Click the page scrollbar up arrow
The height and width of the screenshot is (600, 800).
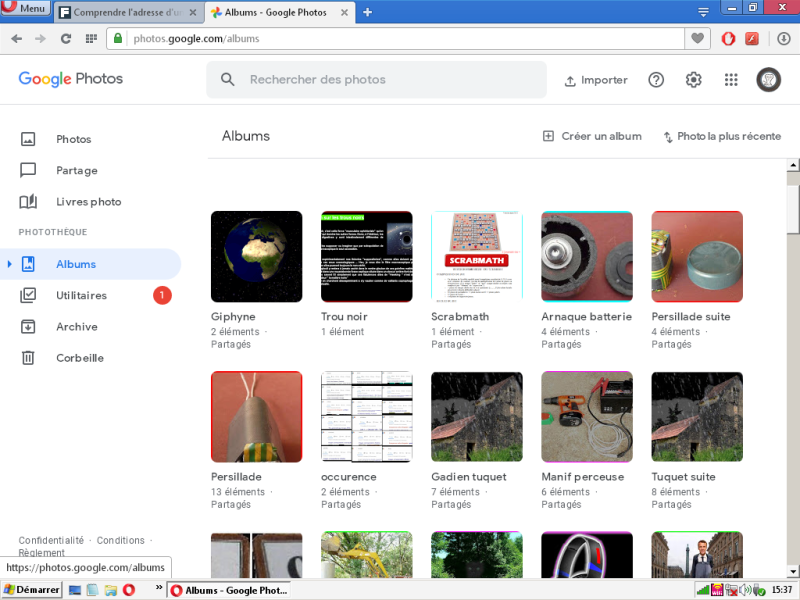793,165
